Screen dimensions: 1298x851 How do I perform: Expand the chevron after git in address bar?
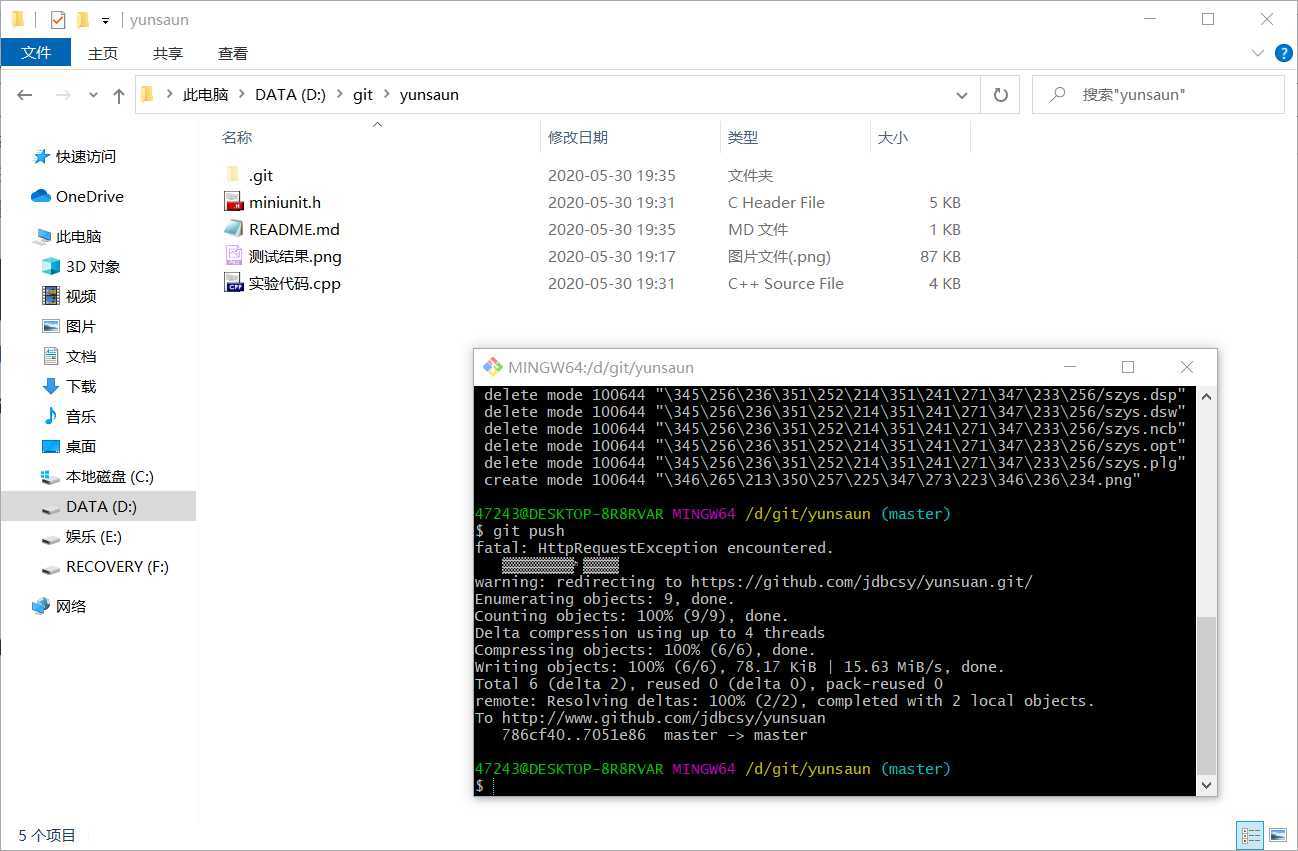coord(386,95)
